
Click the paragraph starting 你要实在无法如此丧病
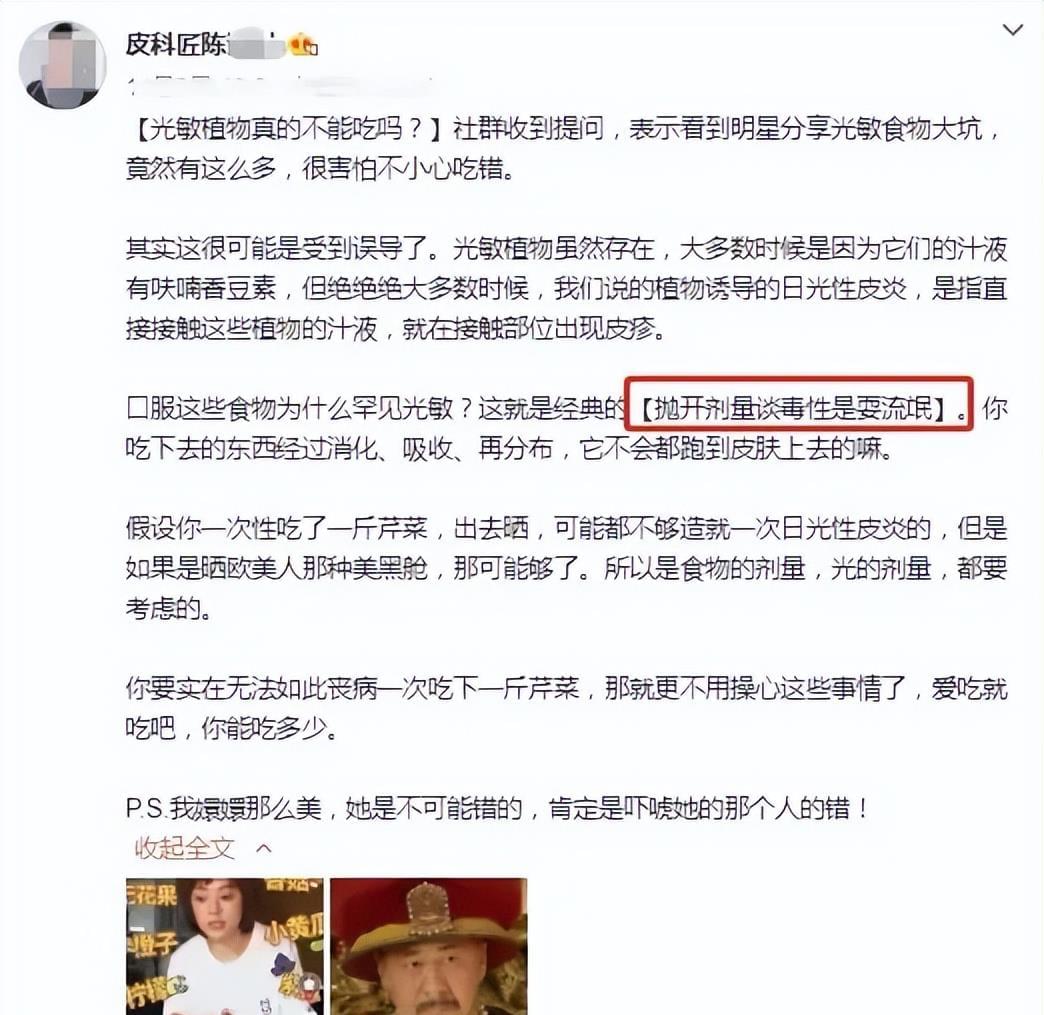pyautogui.click(x=566, y=708)
